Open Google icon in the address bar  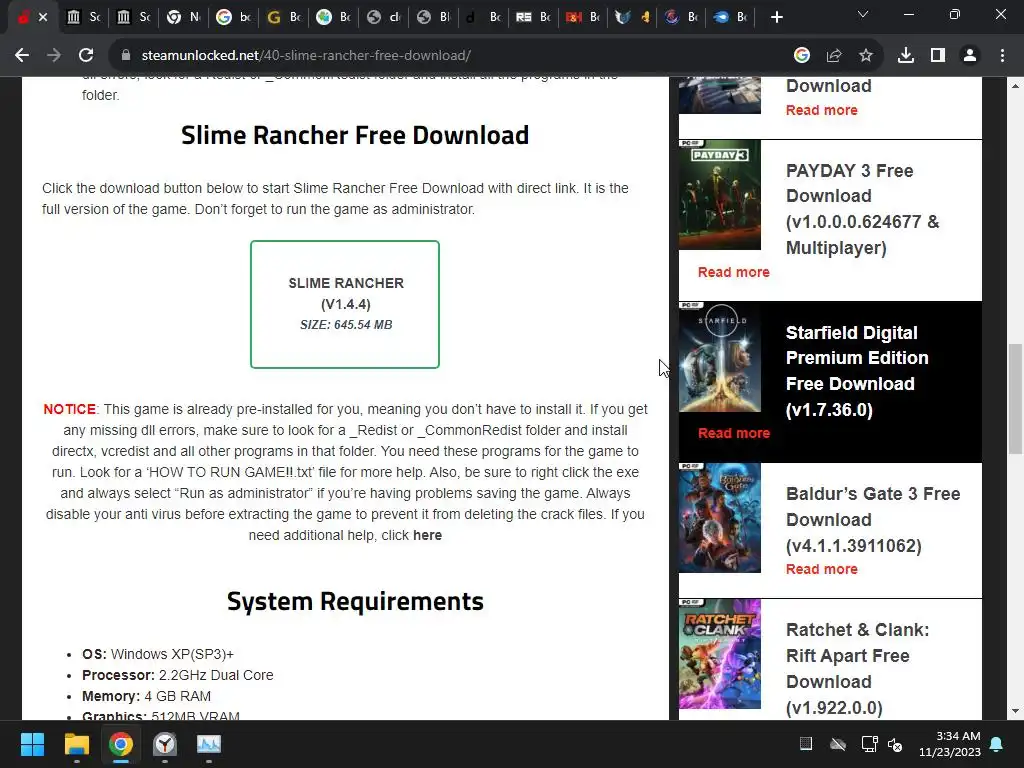click(x=802, y=56)
